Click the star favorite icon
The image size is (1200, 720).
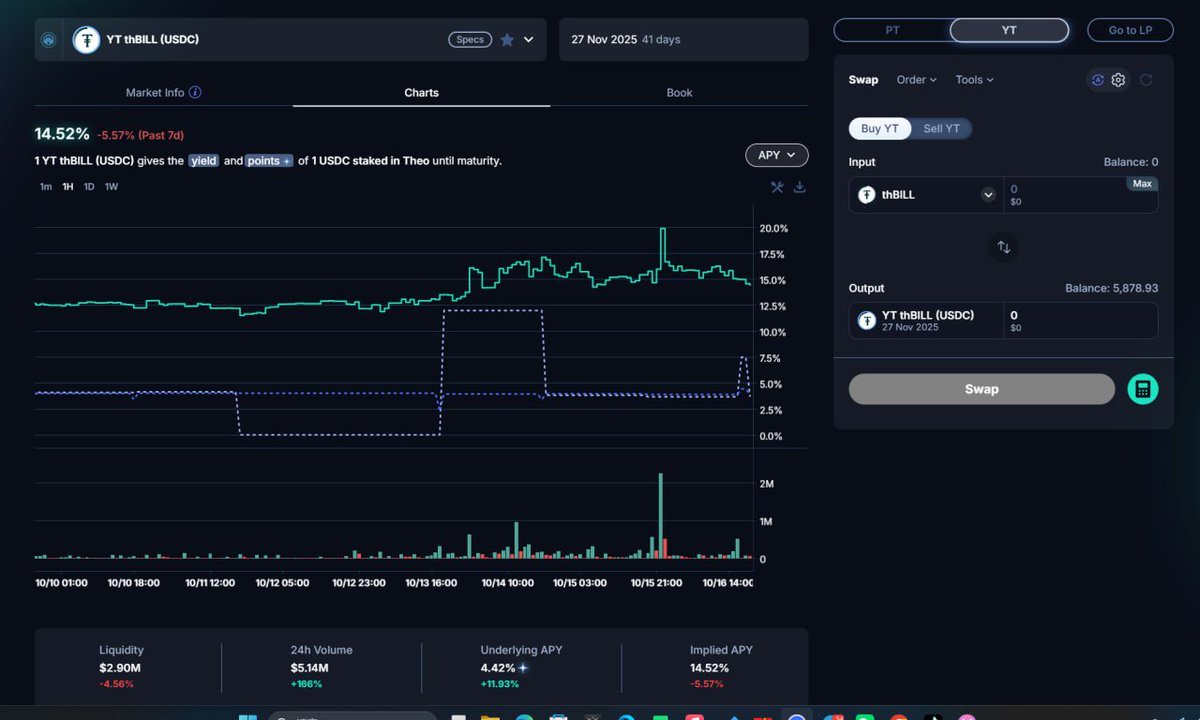507,40
